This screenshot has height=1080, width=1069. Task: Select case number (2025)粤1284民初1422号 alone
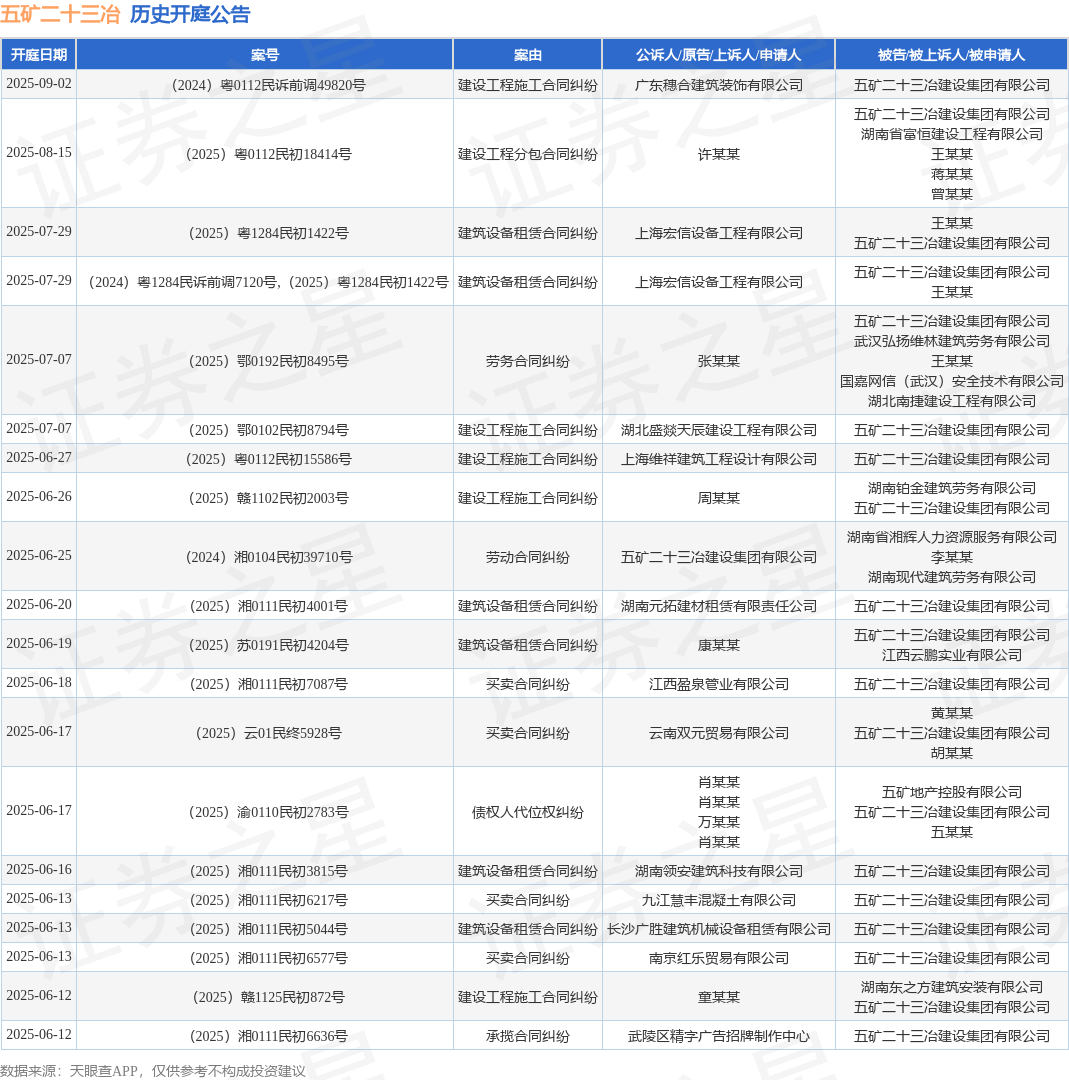tap(269, 233)
